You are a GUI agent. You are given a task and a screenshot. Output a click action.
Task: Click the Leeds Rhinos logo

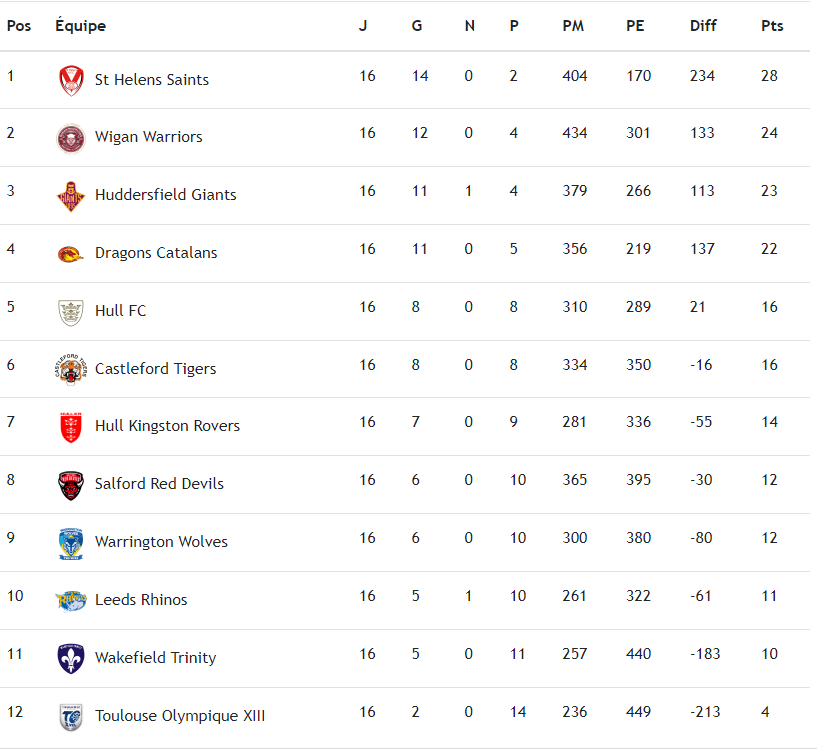(71, 600)
